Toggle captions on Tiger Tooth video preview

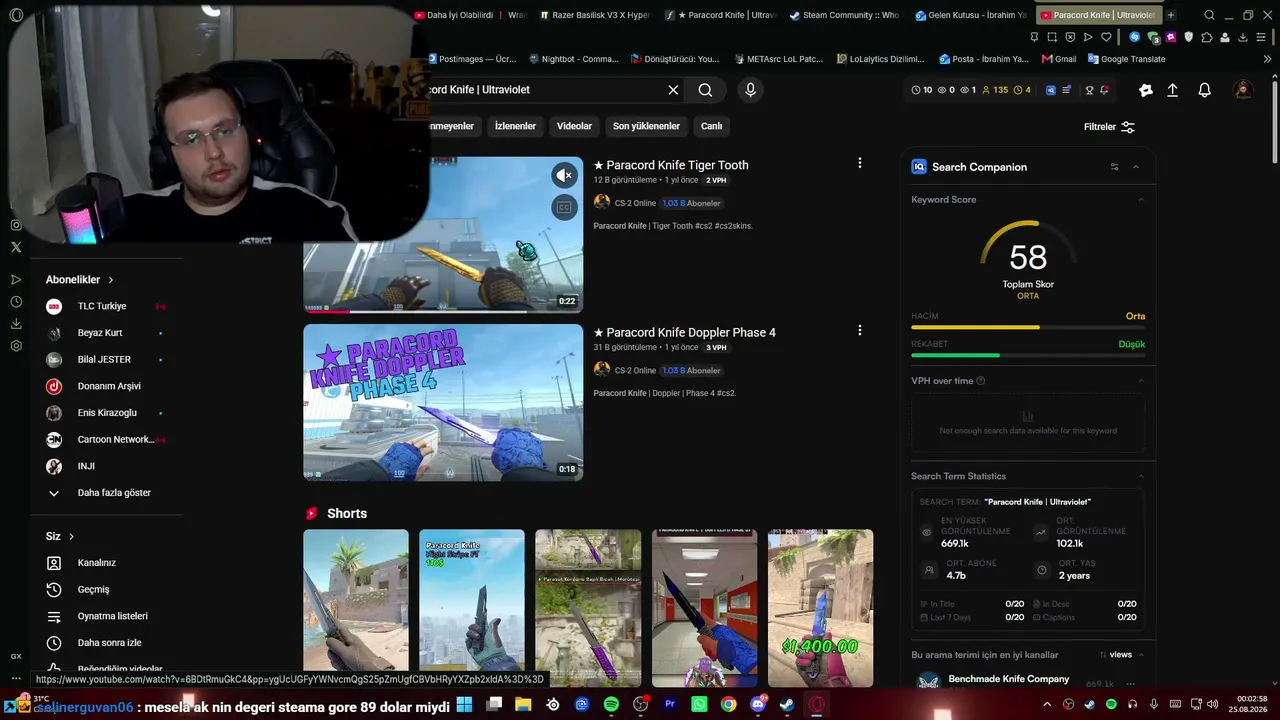coord(565,207)
